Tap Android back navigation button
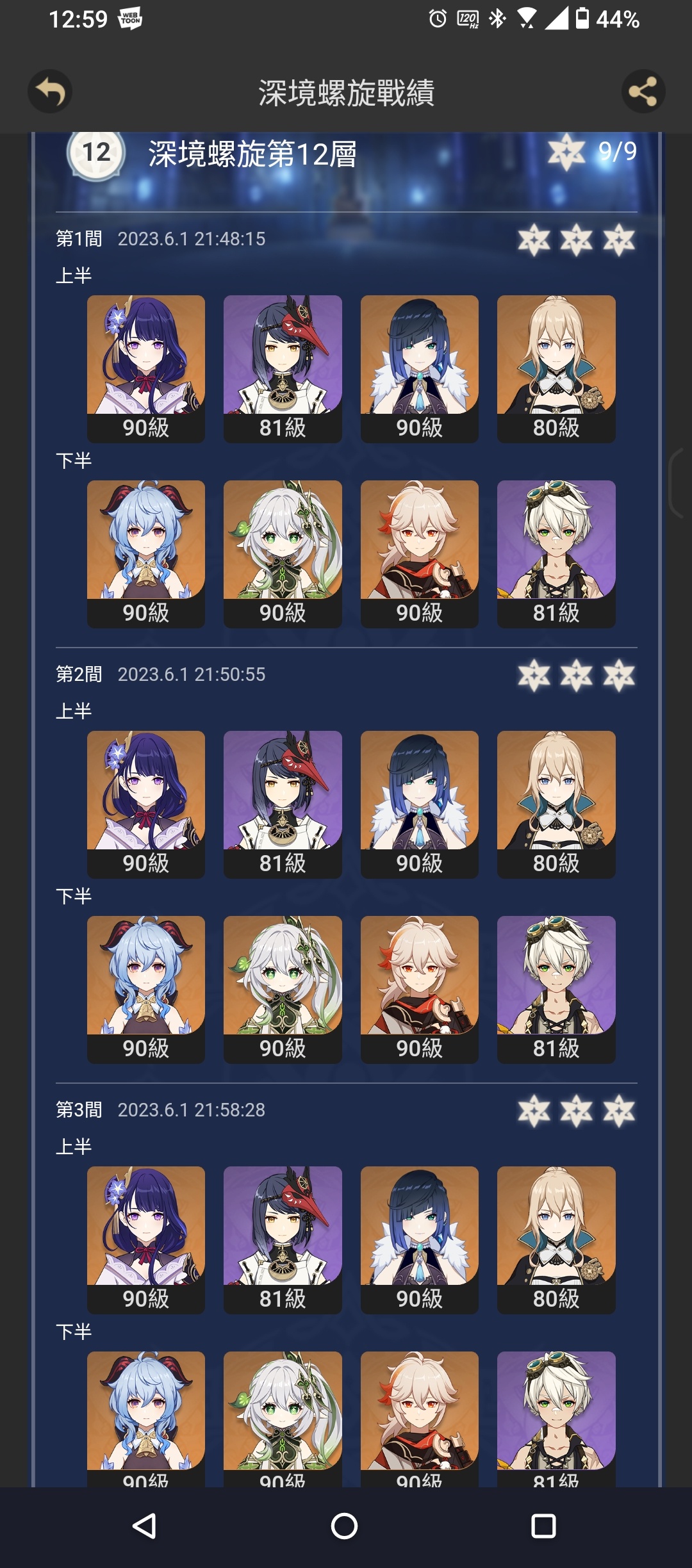Viewport: 692px width, 1568px height. pos(145,1526)
